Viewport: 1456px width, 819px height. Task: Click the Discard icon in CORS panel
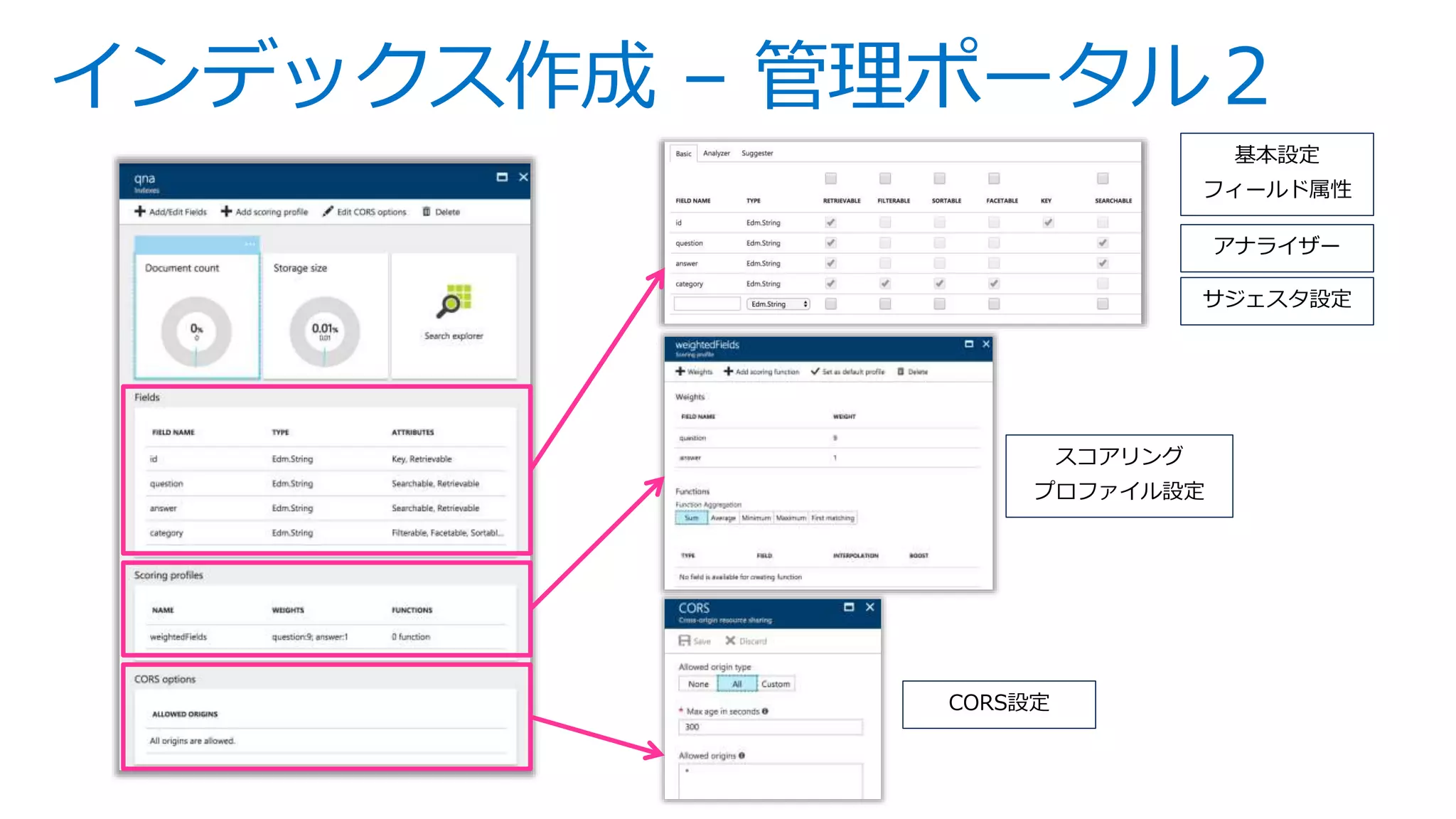click(730, 641)
